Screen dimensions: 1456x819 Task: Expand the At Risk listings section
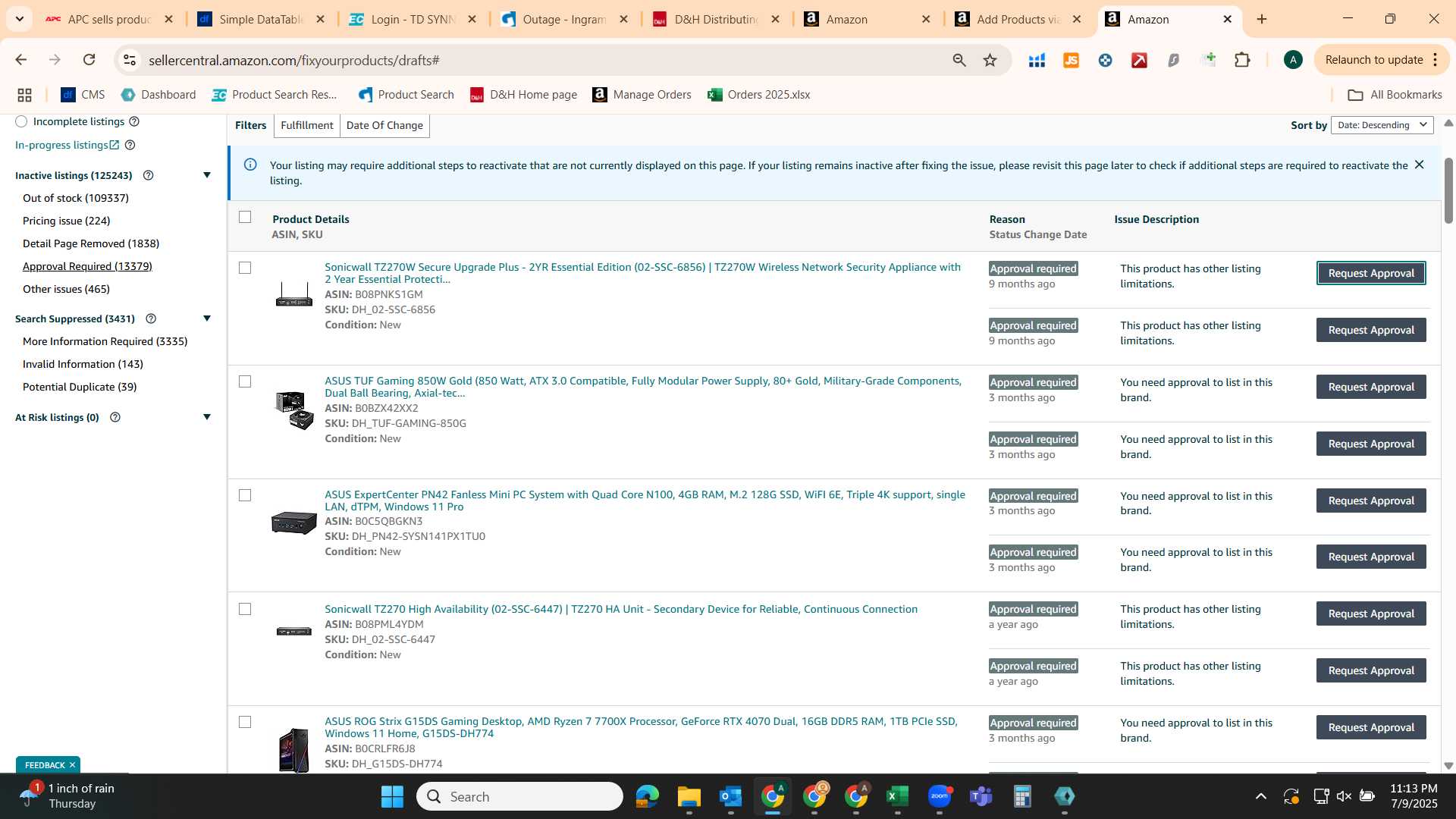point(207,417)
